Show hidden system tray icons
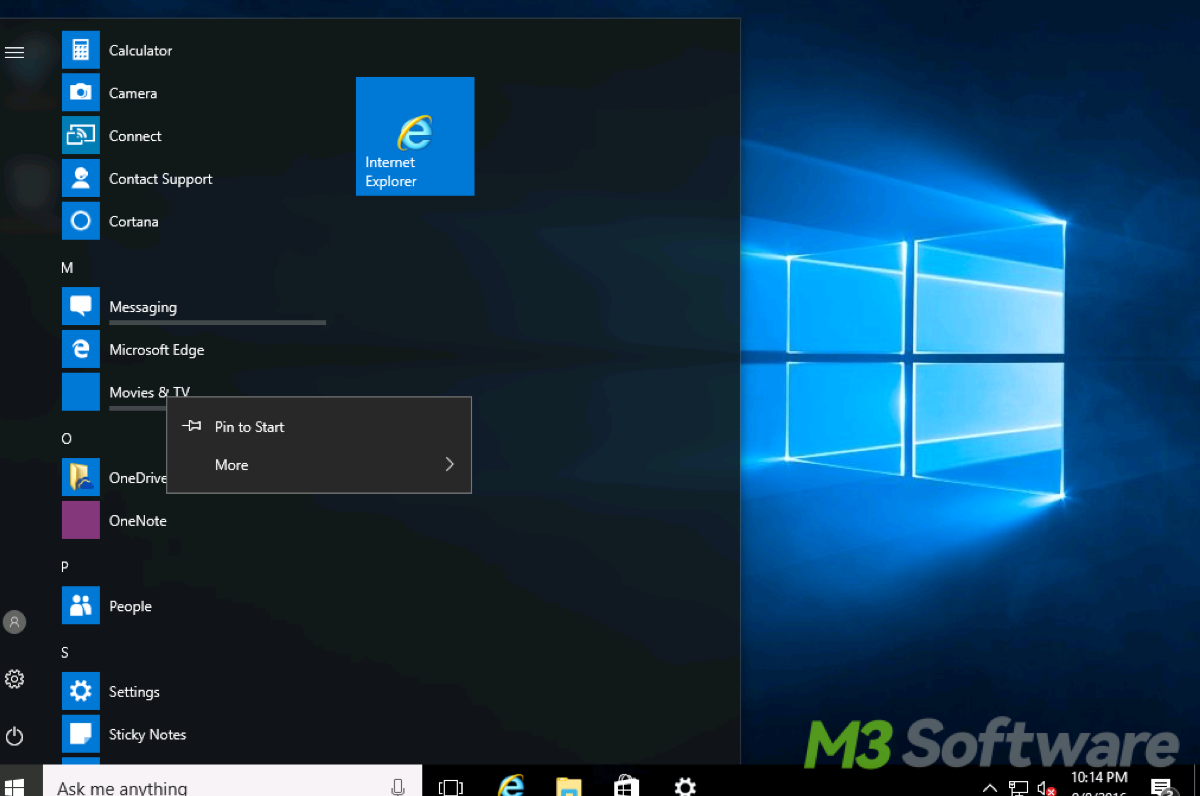1200x796 pixels. coord(990,787)
